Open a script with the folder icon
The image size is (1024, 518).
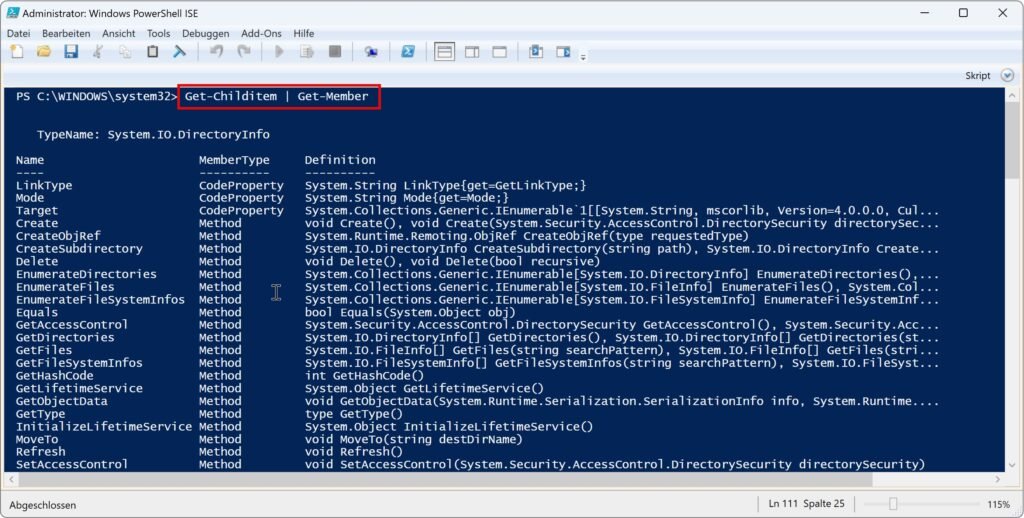[44, 52]
